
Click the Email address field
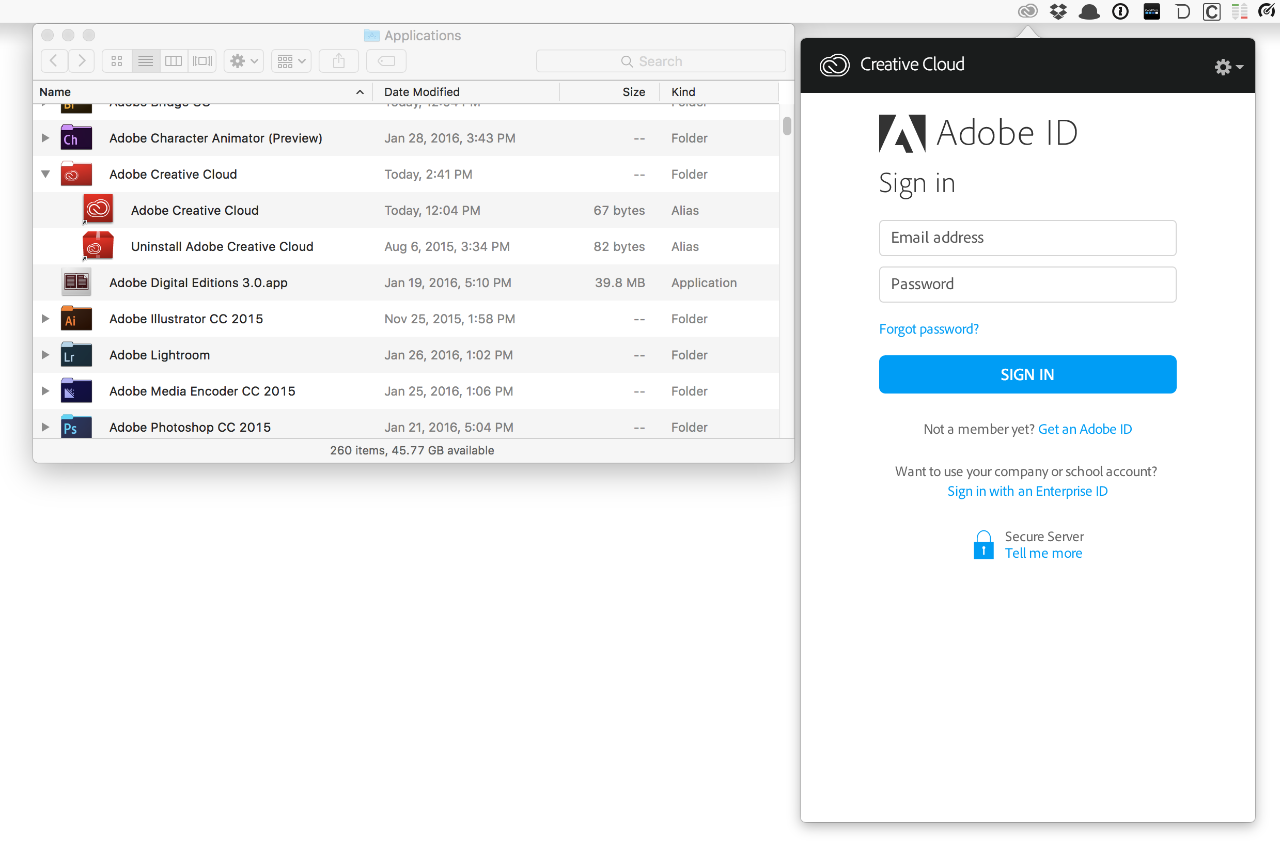click(x=1027, y=238)
